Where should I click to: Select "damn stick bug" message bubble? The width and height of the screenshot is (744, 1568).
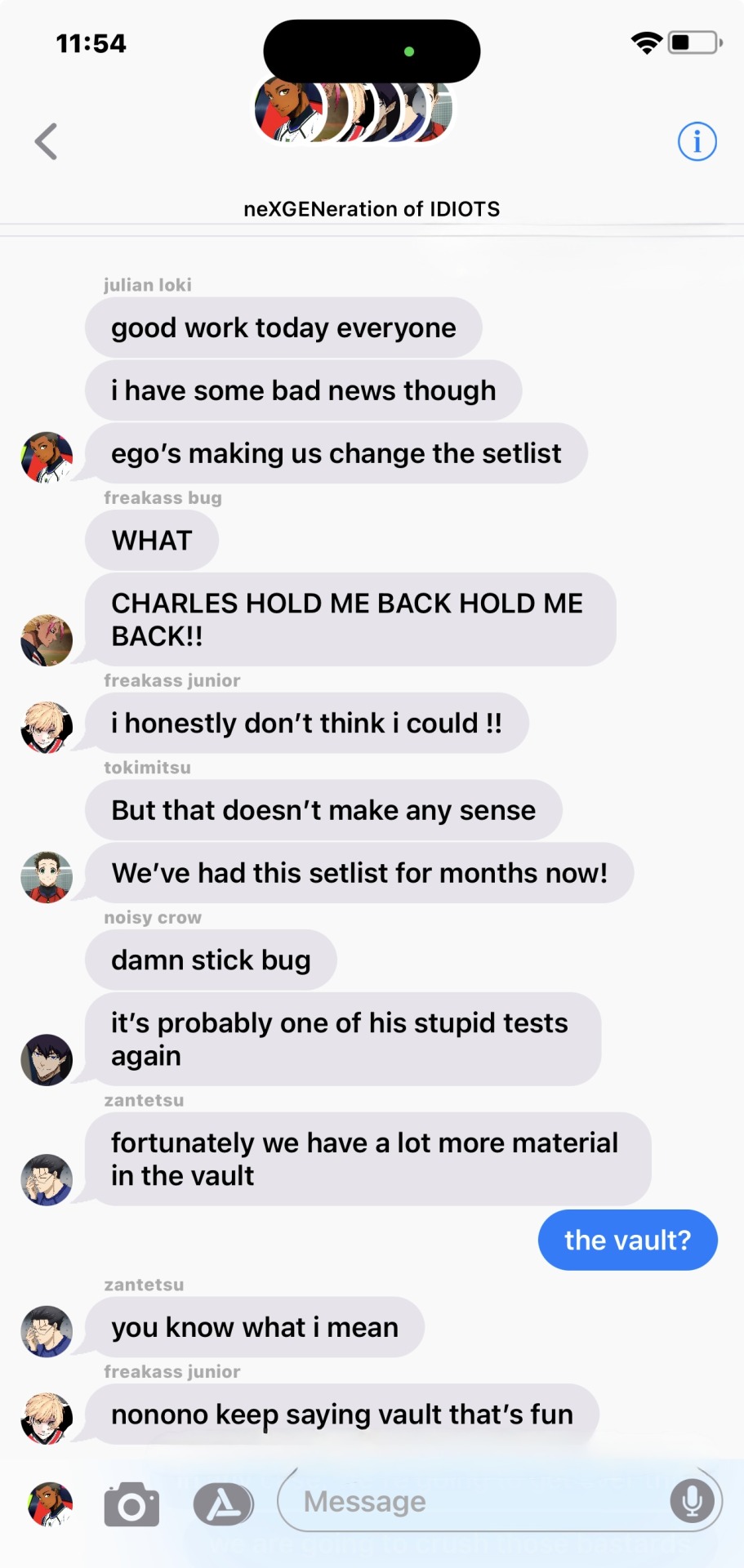coord(211,960)
